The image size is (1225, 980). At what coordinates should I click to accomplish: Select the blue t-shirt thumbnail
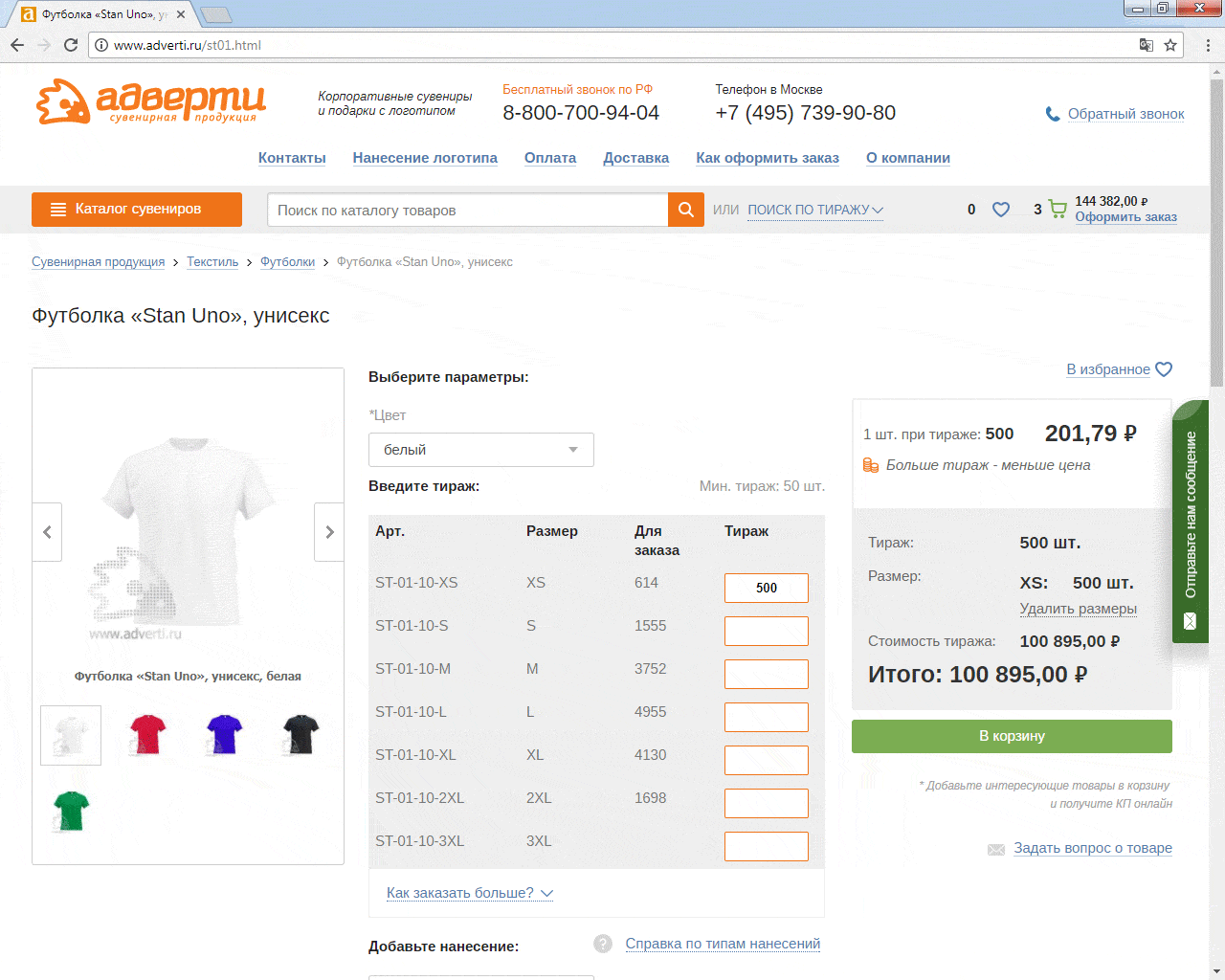(x=224, y=735)
